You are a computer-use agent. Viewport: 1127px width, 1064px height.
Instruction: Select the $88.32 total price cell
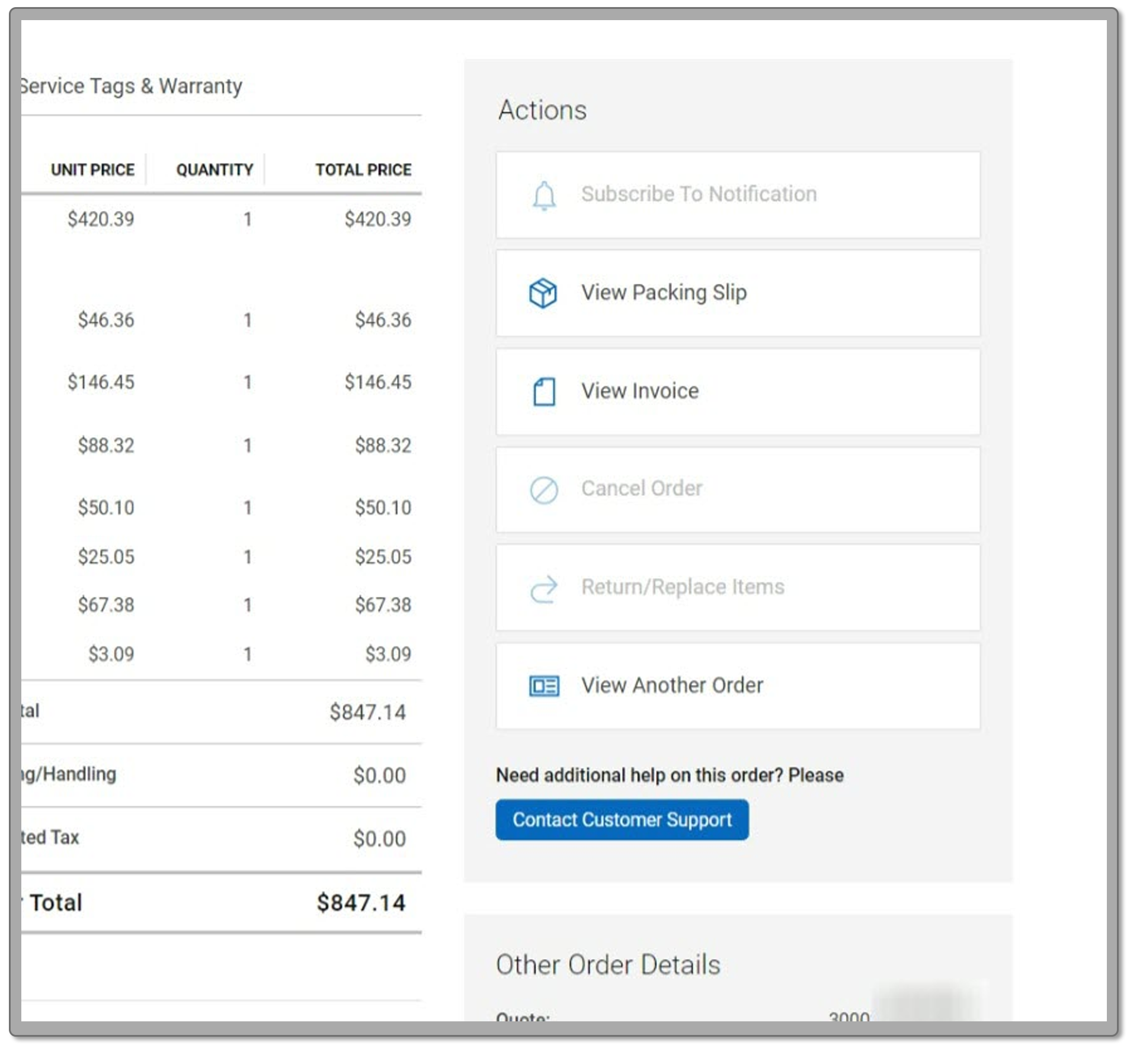pos(383,446)
